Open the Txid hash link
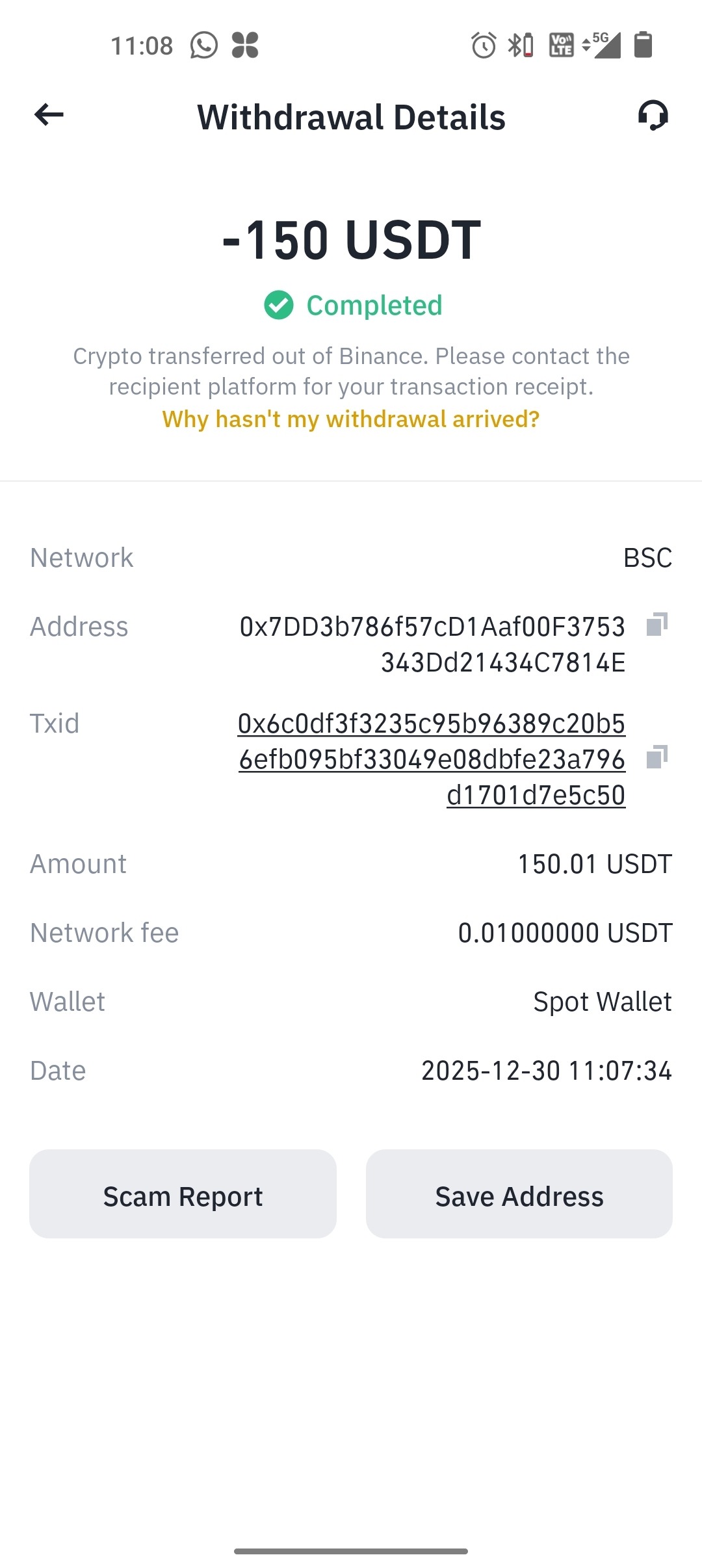The image size is (702, 1568). coord(432,759)
